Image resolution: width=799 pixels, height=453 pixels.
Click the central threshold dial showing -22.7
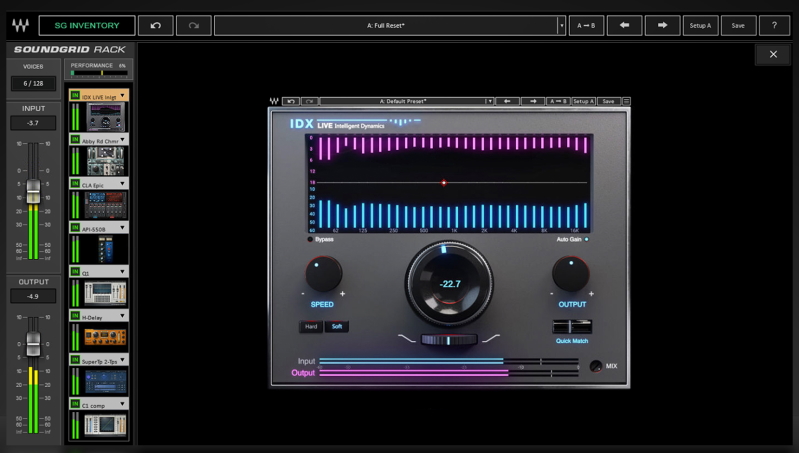coord(449,283)
